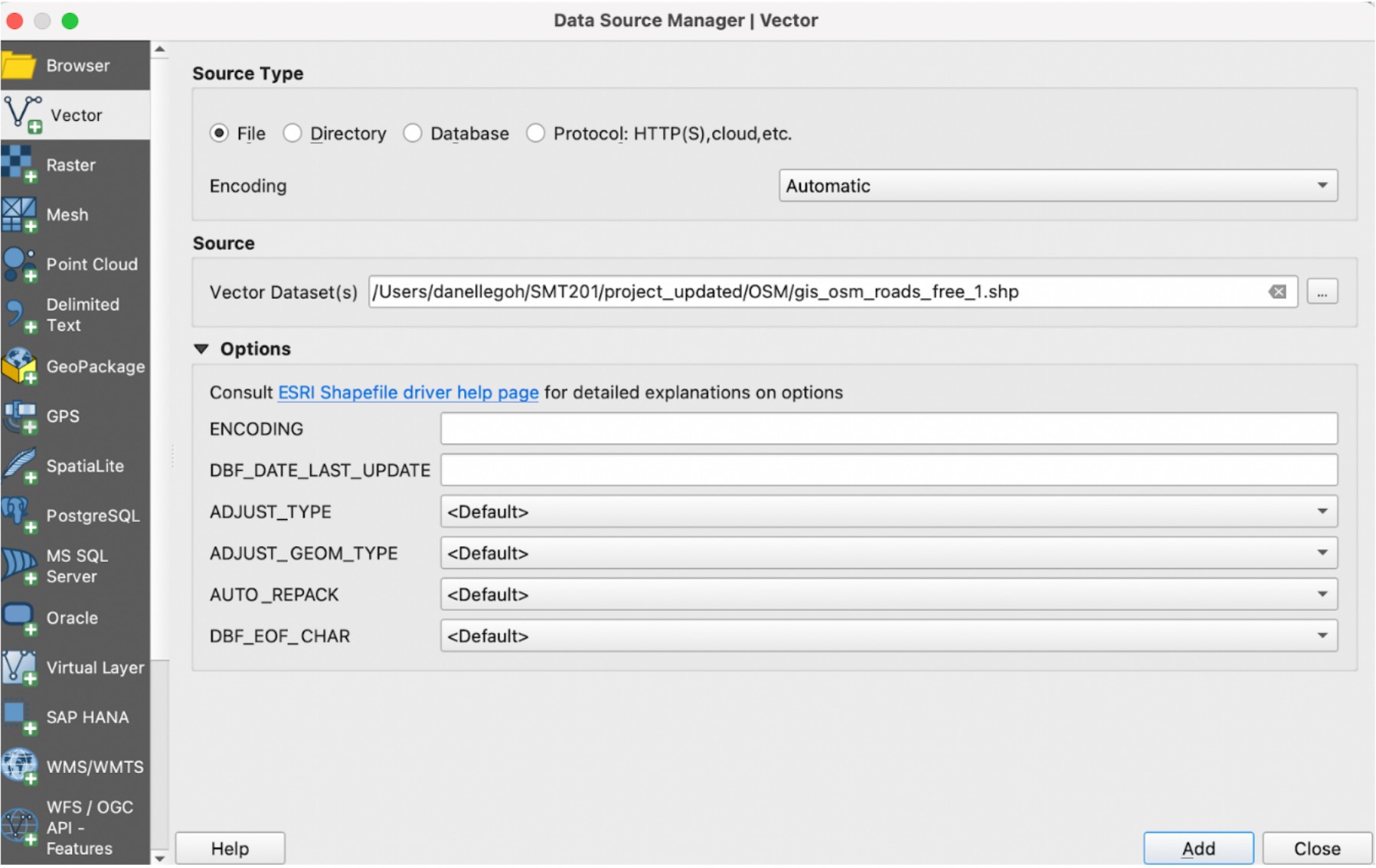Select the Directory source type radio button
The height and width of the screenshot is (868, 1376).
293,133
